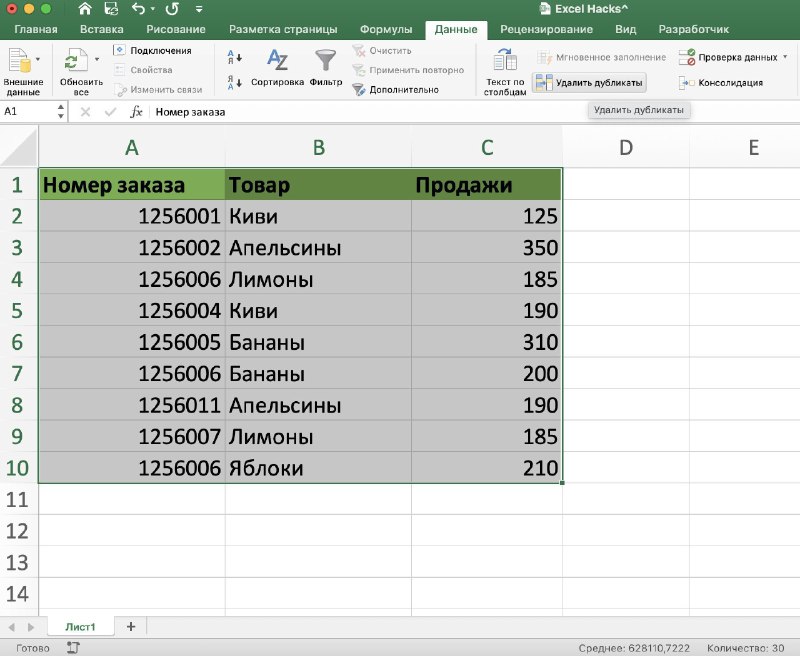Viewport: 800px width, 656px height.
Task: Open the undo history dropdown arrow
Action: [x=153, y=9]
